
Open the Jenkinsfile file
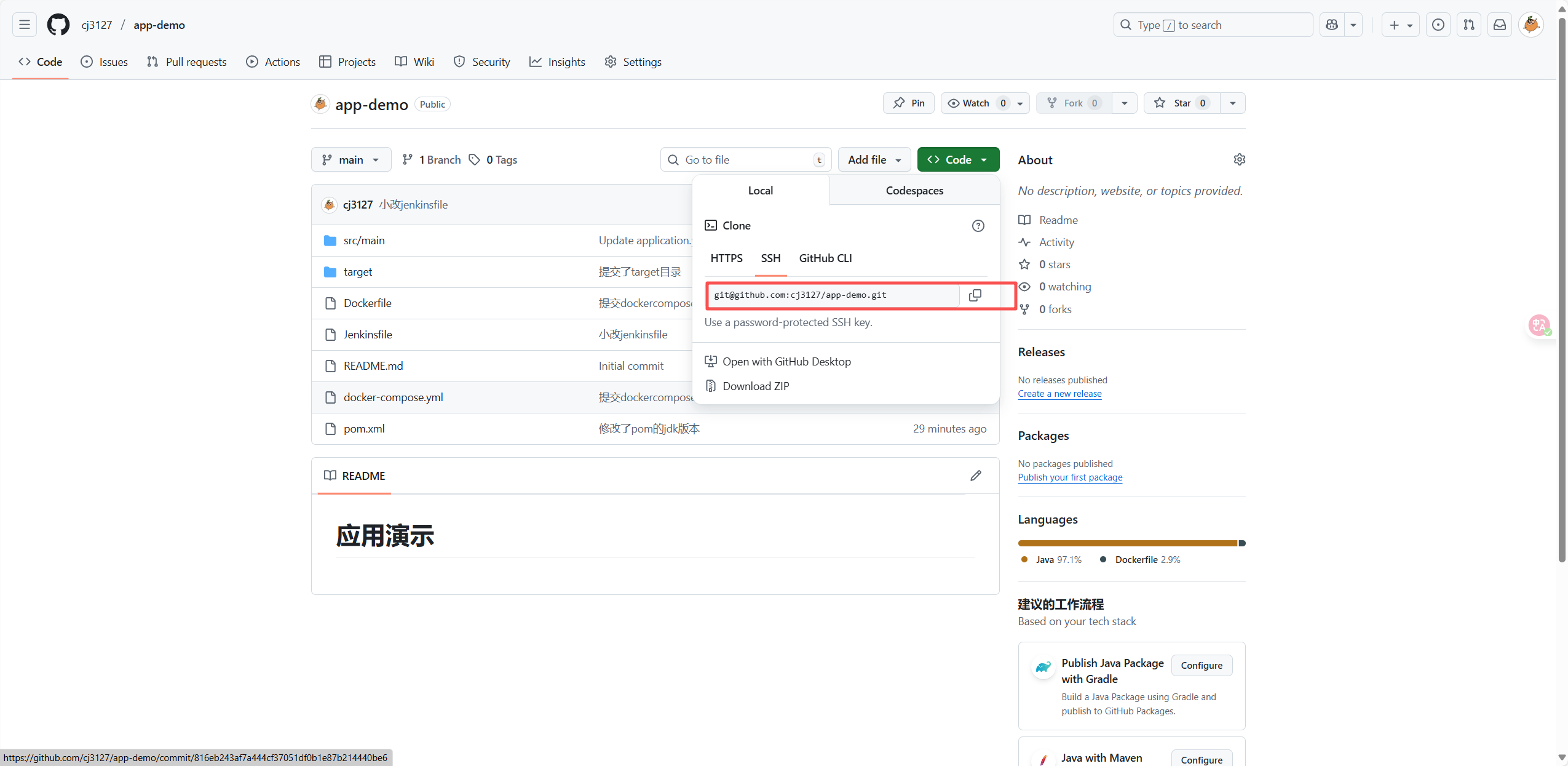tap(368, 335)
